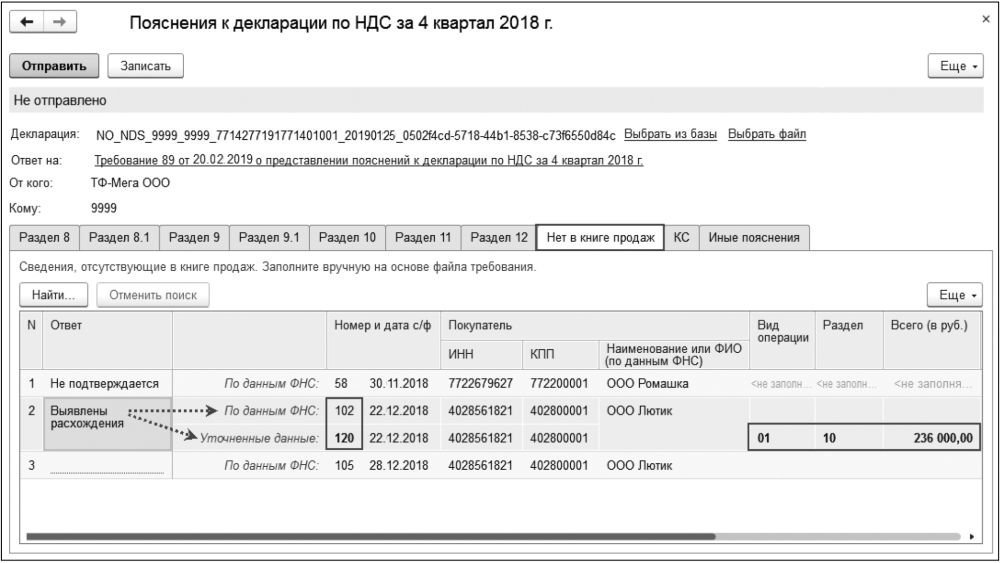1000x563 pixels.
Task: Click the horizontal scrollbar thumb
Action: coord(371,537)
